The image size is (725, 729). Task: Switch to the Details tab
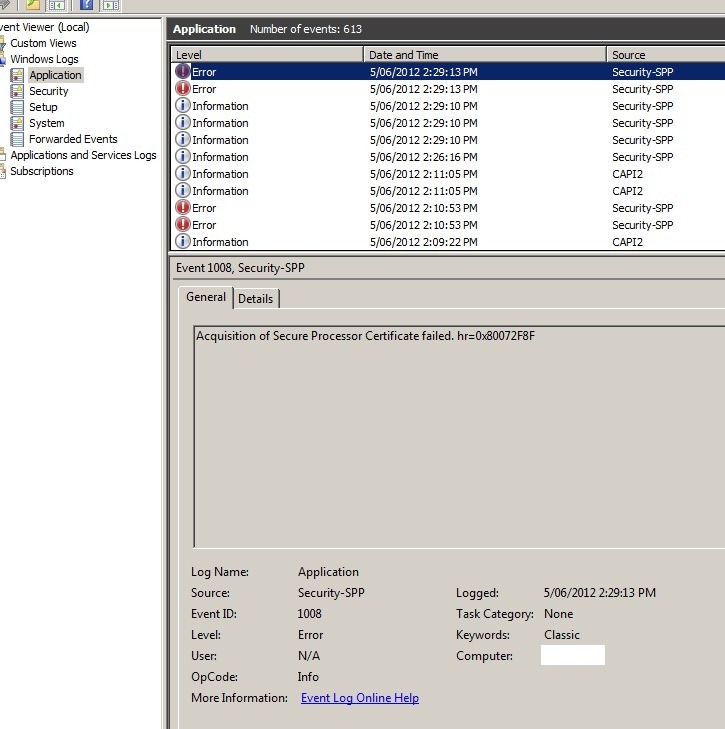(x=256, y=299)
